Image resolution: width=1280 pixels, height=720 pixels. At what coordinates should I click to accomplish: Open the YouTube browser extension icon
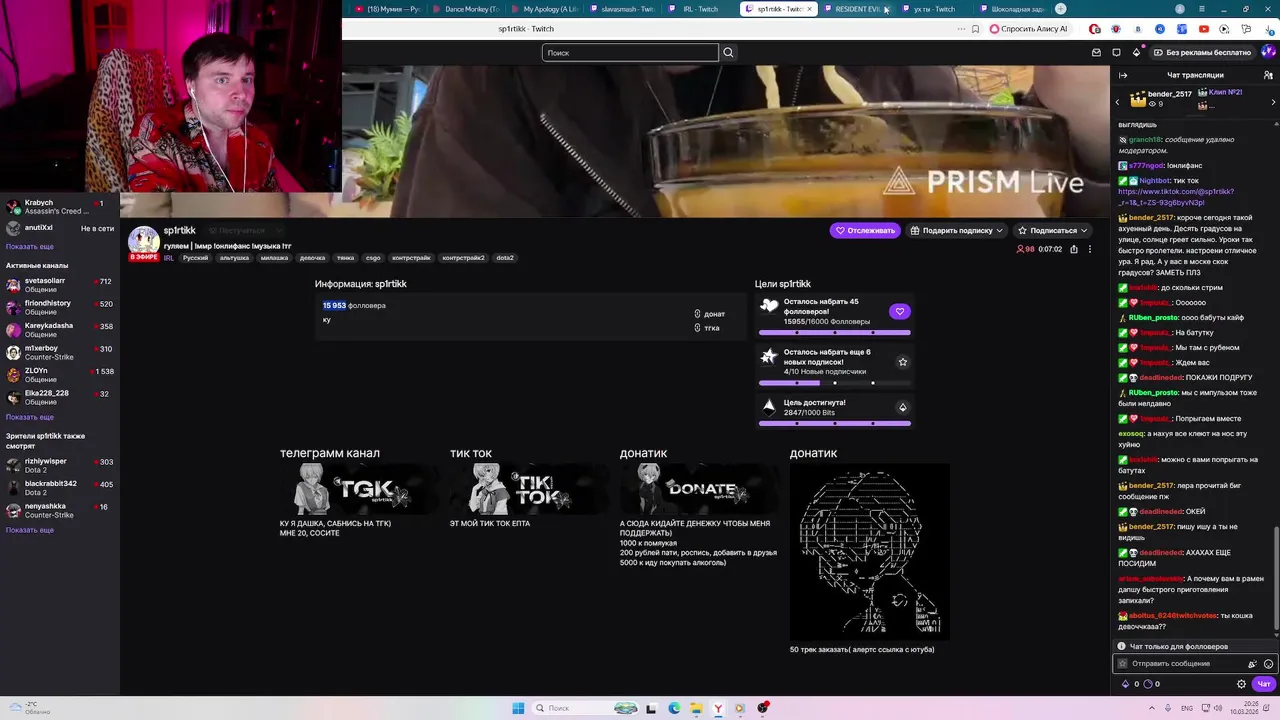point(1203,29)
